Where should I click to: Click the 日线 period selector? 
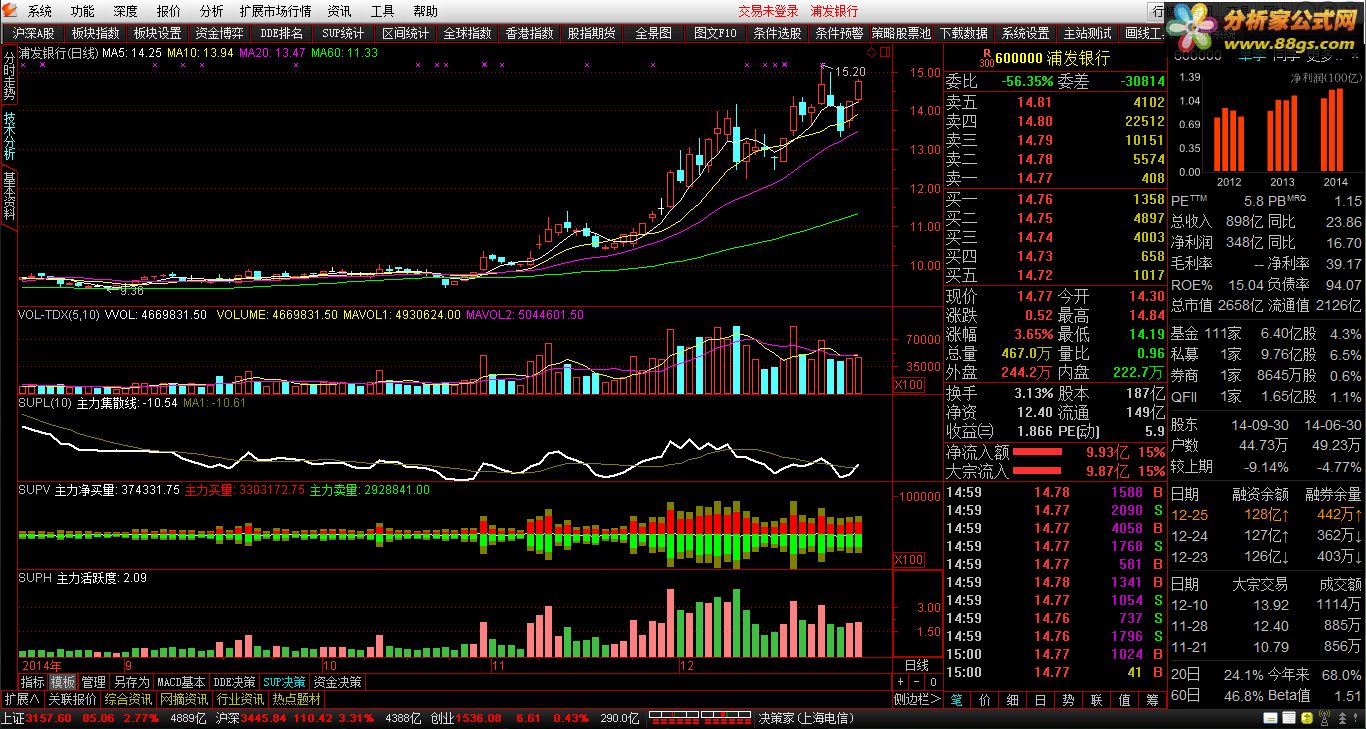[x=916, y=665]
